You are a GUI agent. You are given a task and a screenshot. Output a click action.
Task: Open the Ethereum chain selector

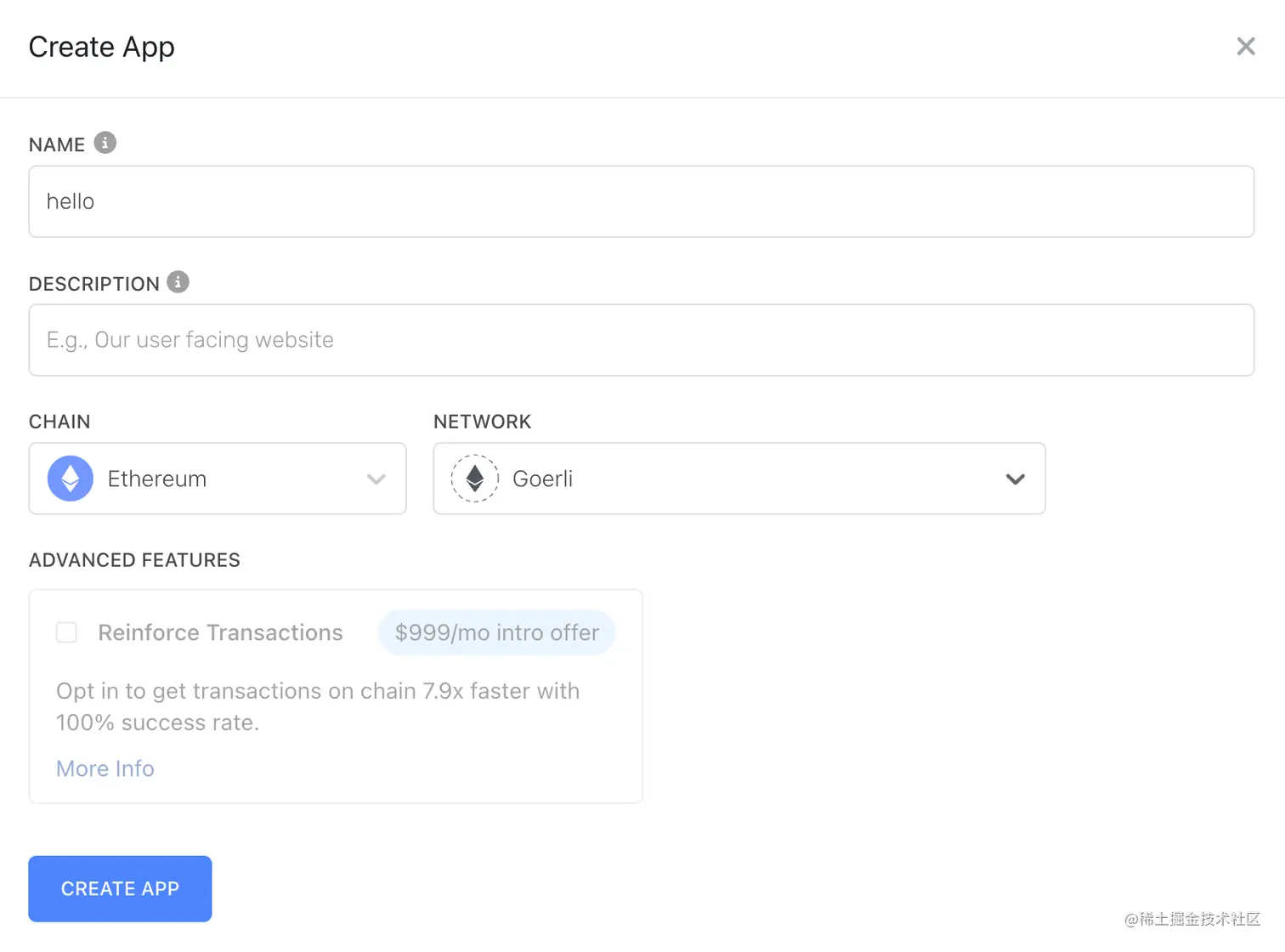click(217, 479)
